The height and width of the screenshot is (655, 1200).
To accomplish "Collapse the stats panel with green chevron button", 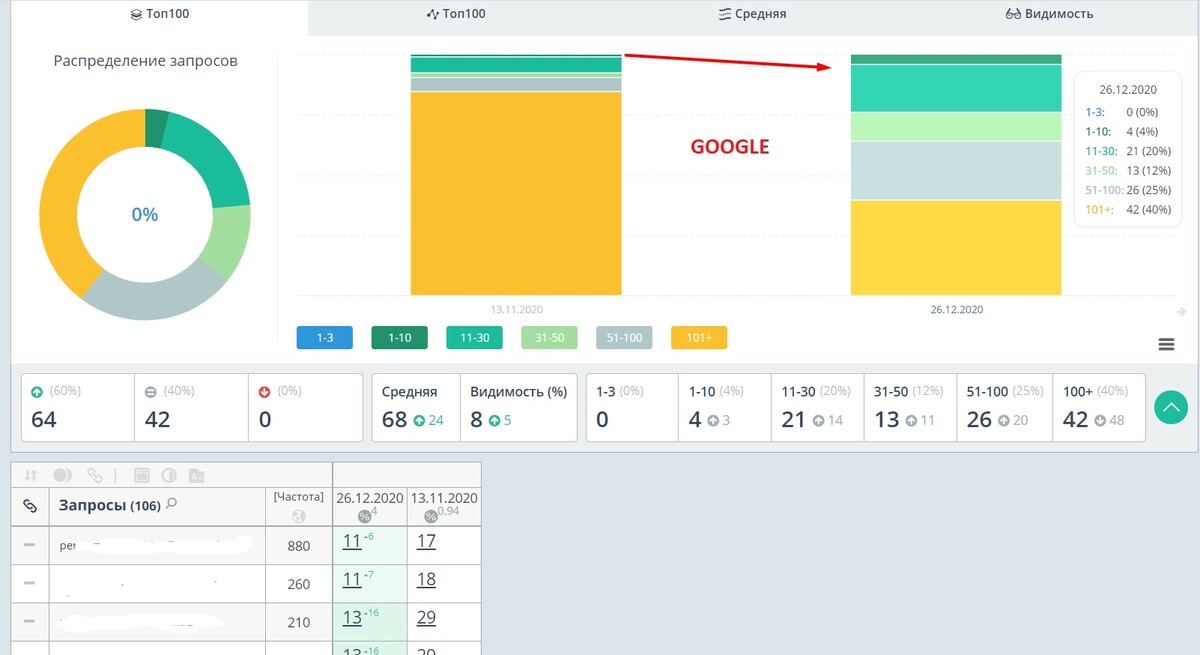I will pos(1171,407).
